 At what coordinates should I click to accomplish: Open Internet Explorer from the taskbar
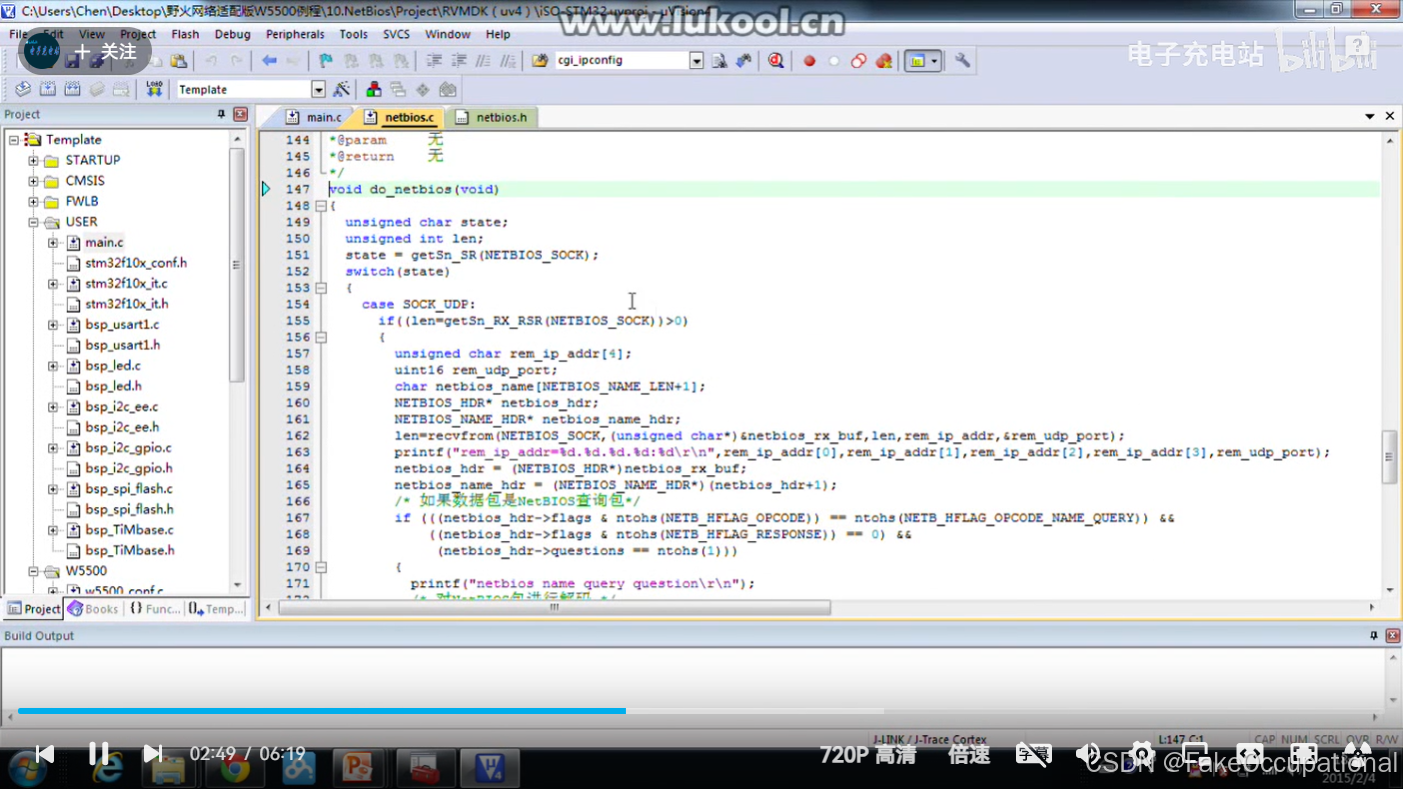(107, 768)
